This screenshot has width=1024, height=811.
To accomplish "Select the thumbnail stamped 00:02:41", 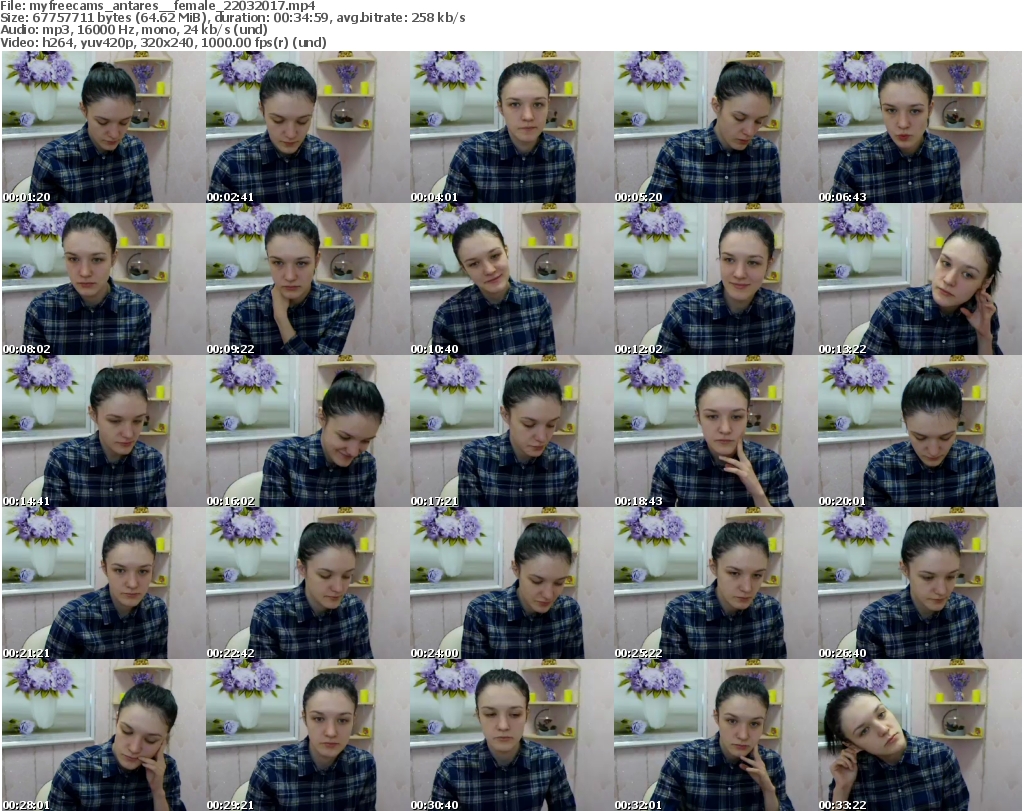I will point(308,127).
